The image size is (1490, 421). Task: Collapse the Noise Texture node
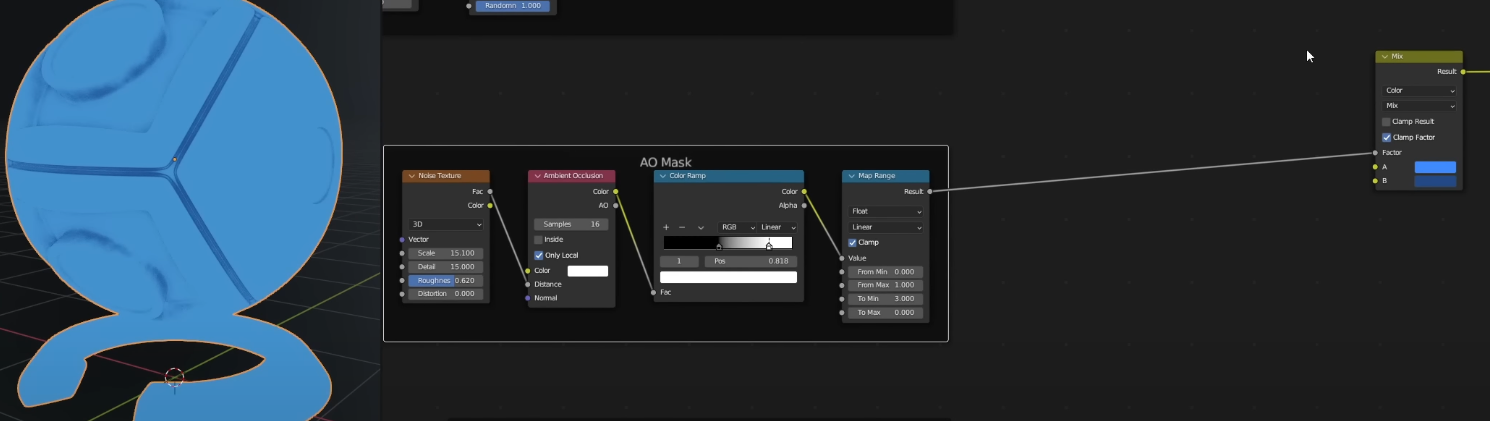[411, 176]
